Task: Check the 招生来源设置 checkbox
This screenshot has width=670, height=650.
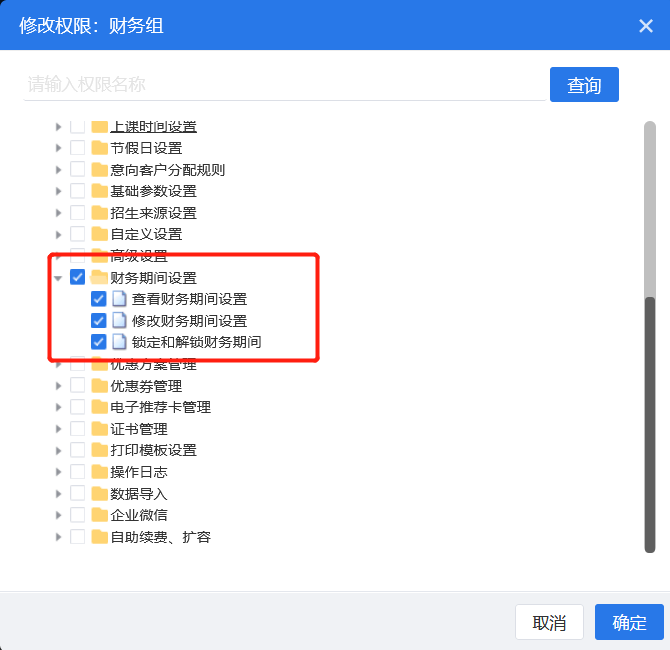Action: [x=77, y=212]
